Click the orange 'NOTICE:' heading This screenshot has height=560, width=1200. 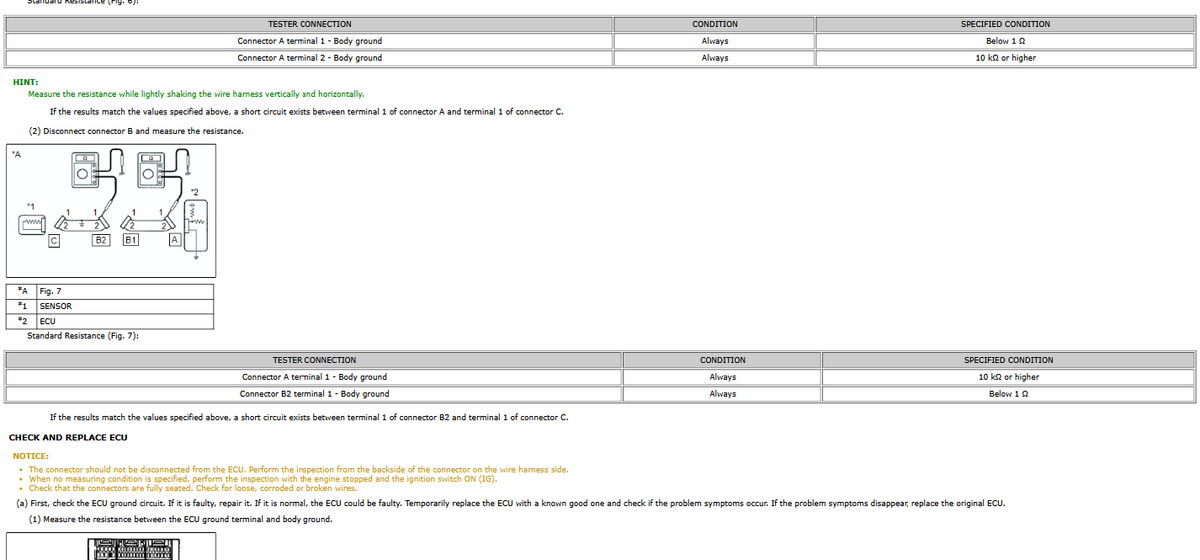click(30, 456)
